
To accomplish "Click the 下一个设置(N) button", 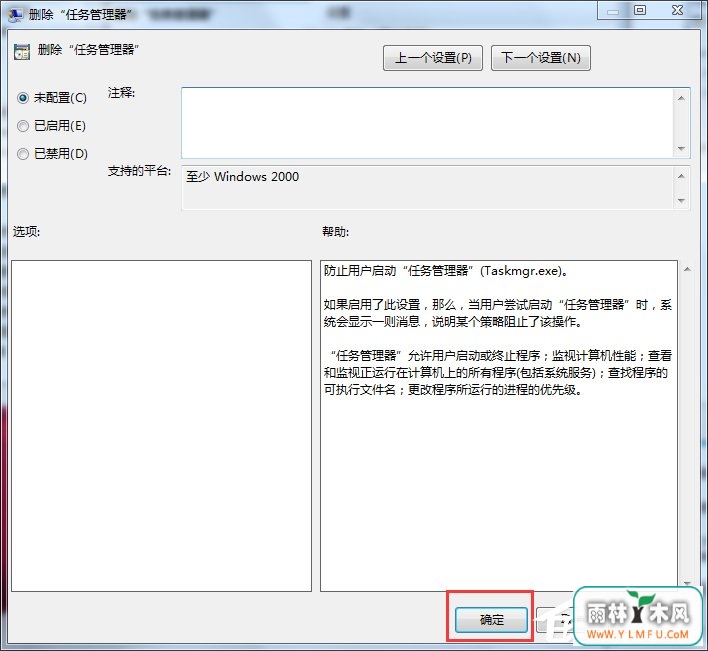I will (540, 58).
